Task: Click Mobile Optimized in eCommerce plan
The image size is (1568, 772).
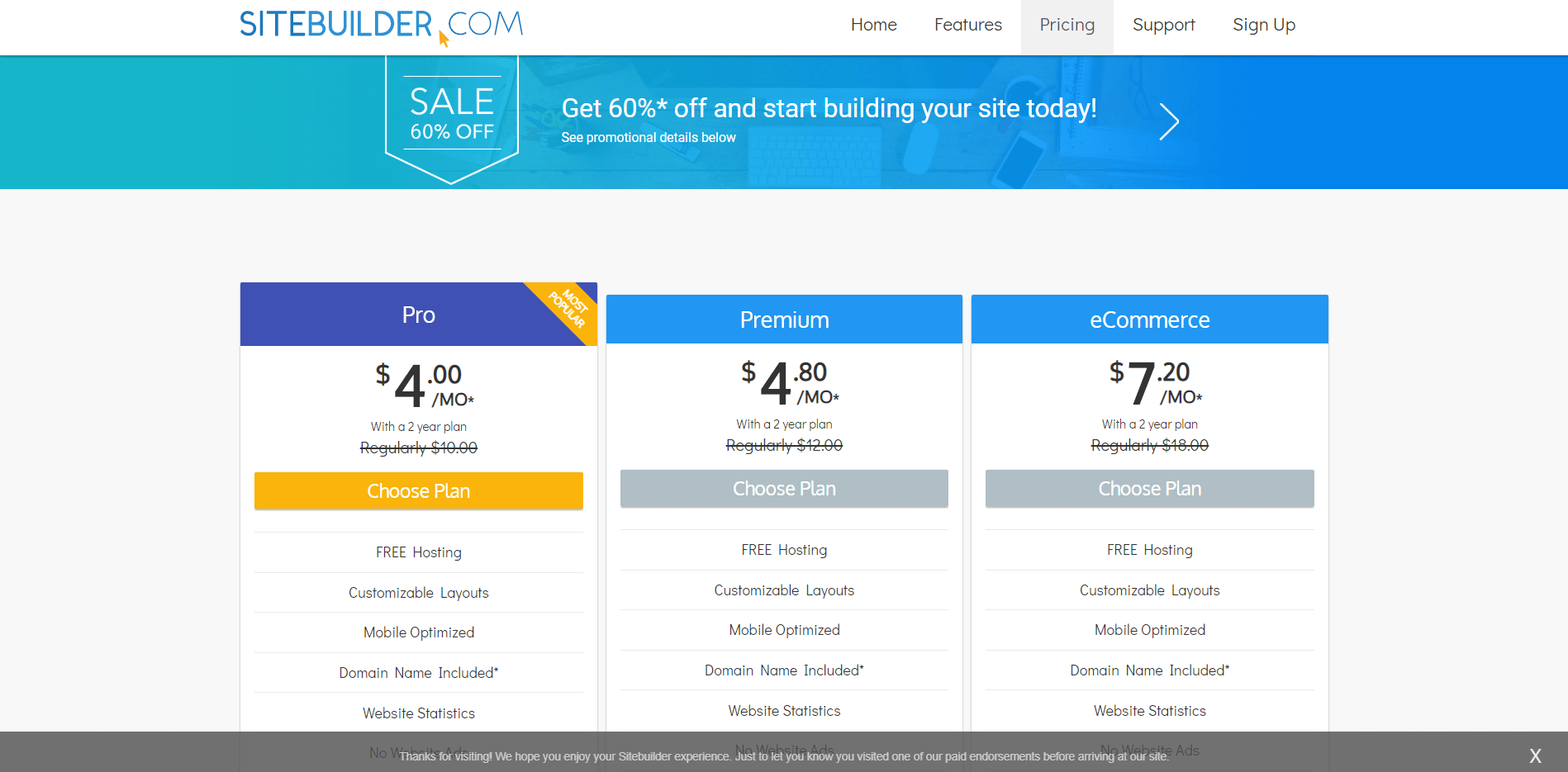Action: tap(1149, 630)
